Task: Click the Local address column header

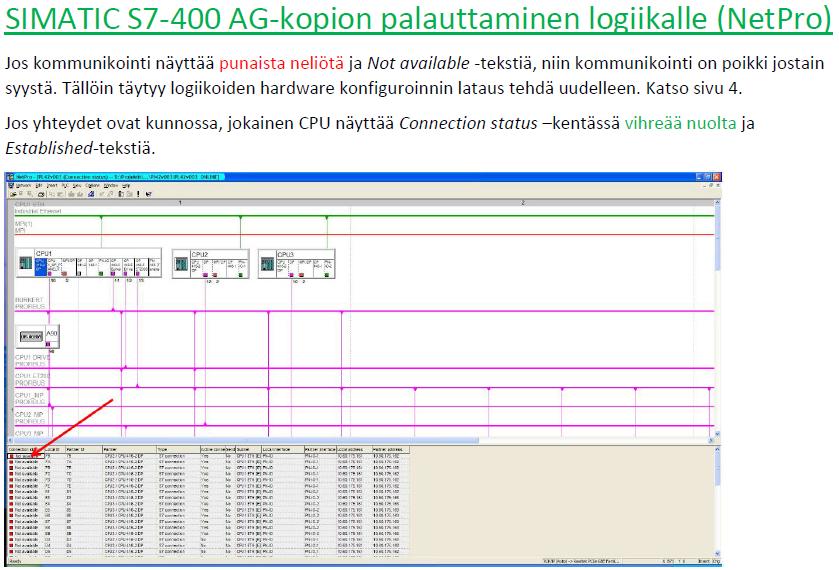Action: coord(354,450)
